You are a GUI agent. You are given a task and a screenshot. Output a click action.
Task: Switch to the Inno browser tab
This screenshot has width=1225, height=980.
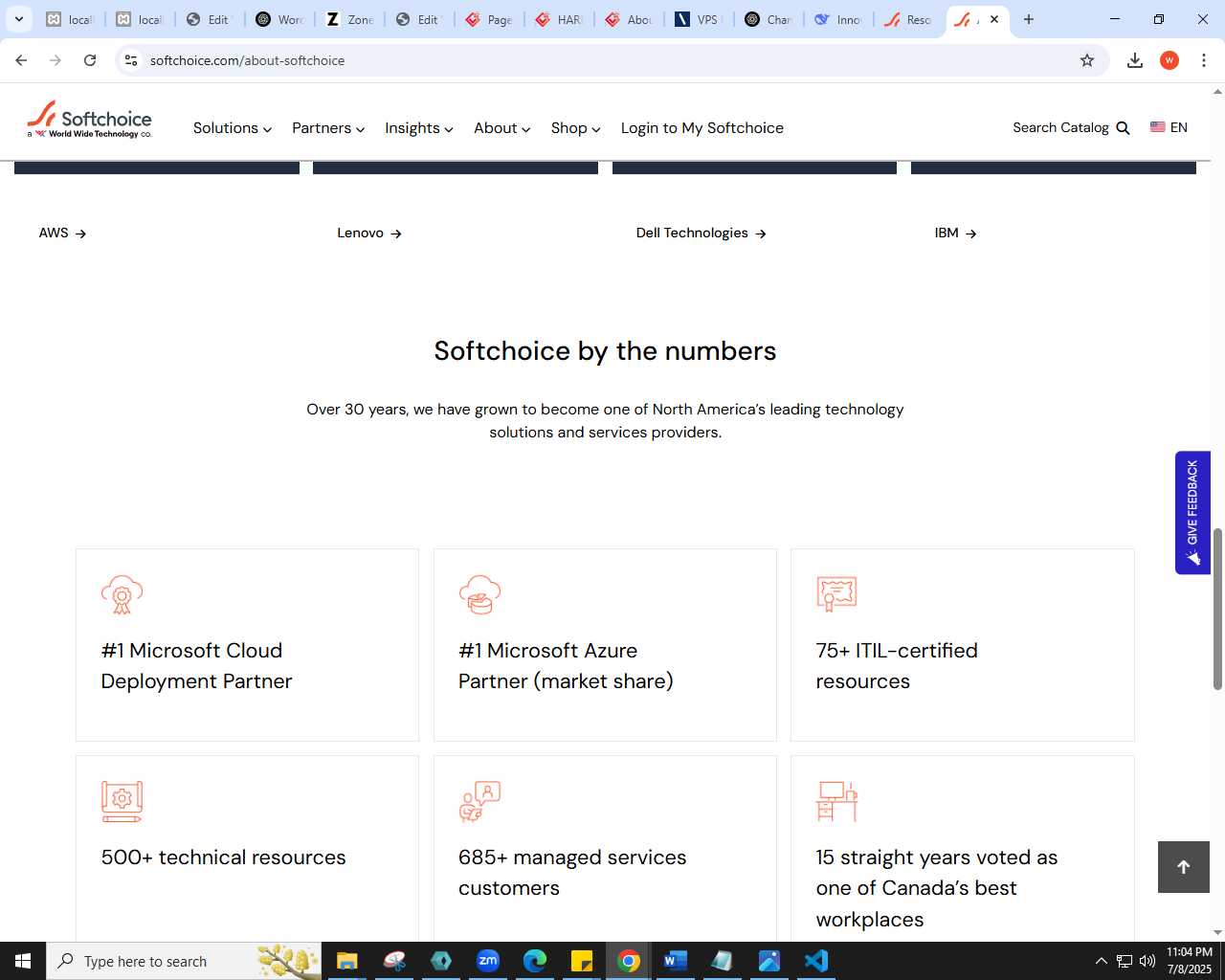(839, 19)
